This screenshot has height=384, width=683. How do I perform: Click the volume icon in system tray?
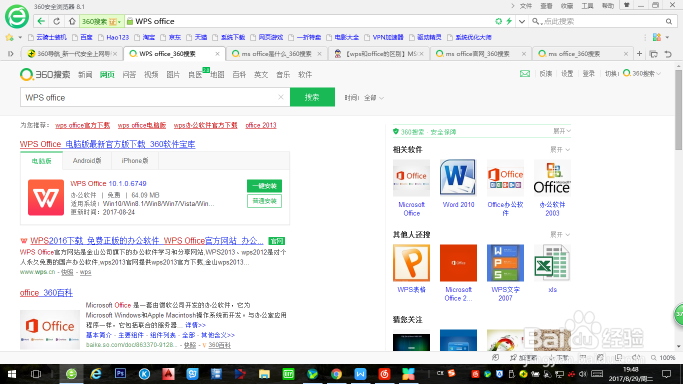(583, 374)
